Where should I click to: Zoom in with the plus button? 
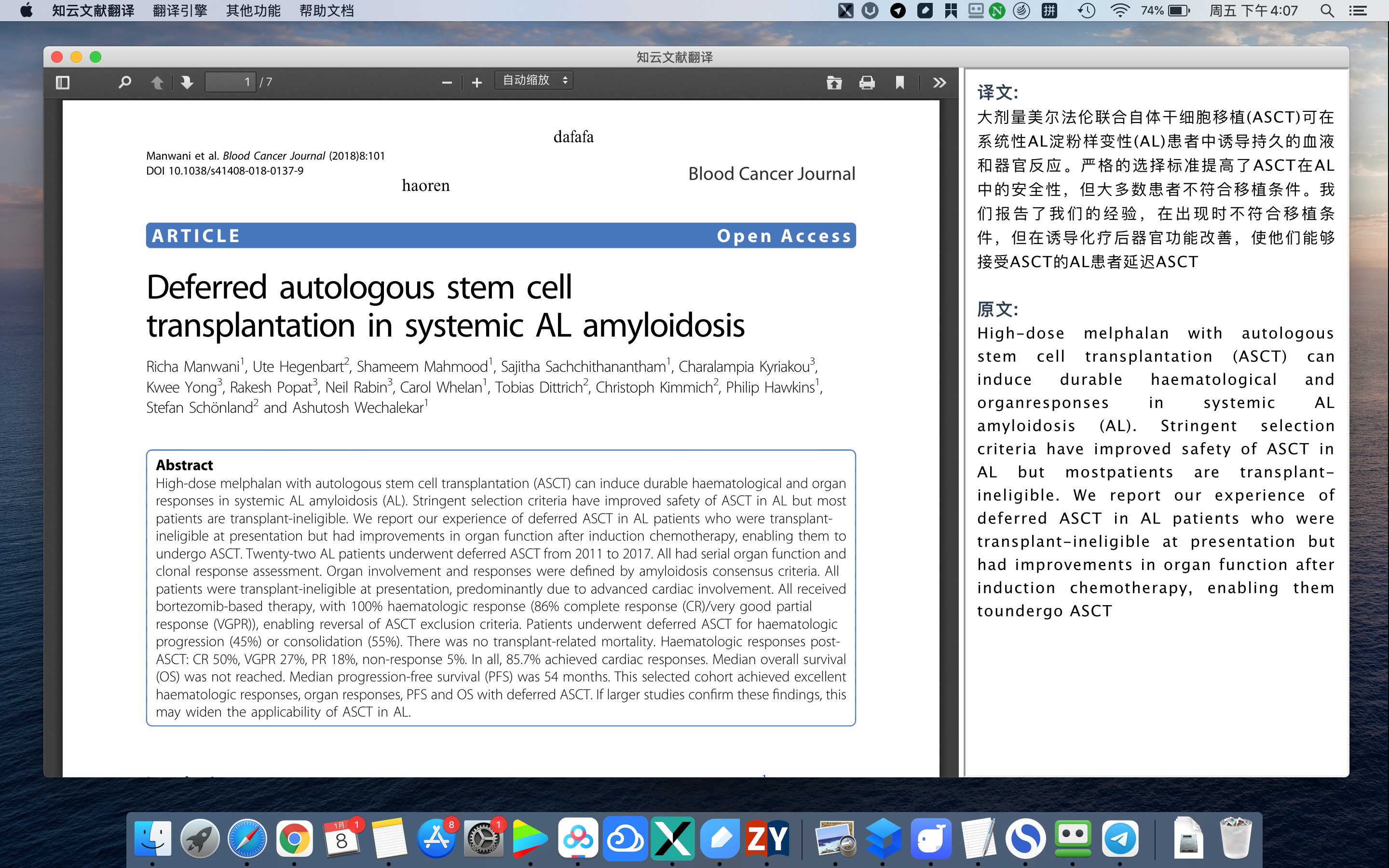tap(477, 82)
